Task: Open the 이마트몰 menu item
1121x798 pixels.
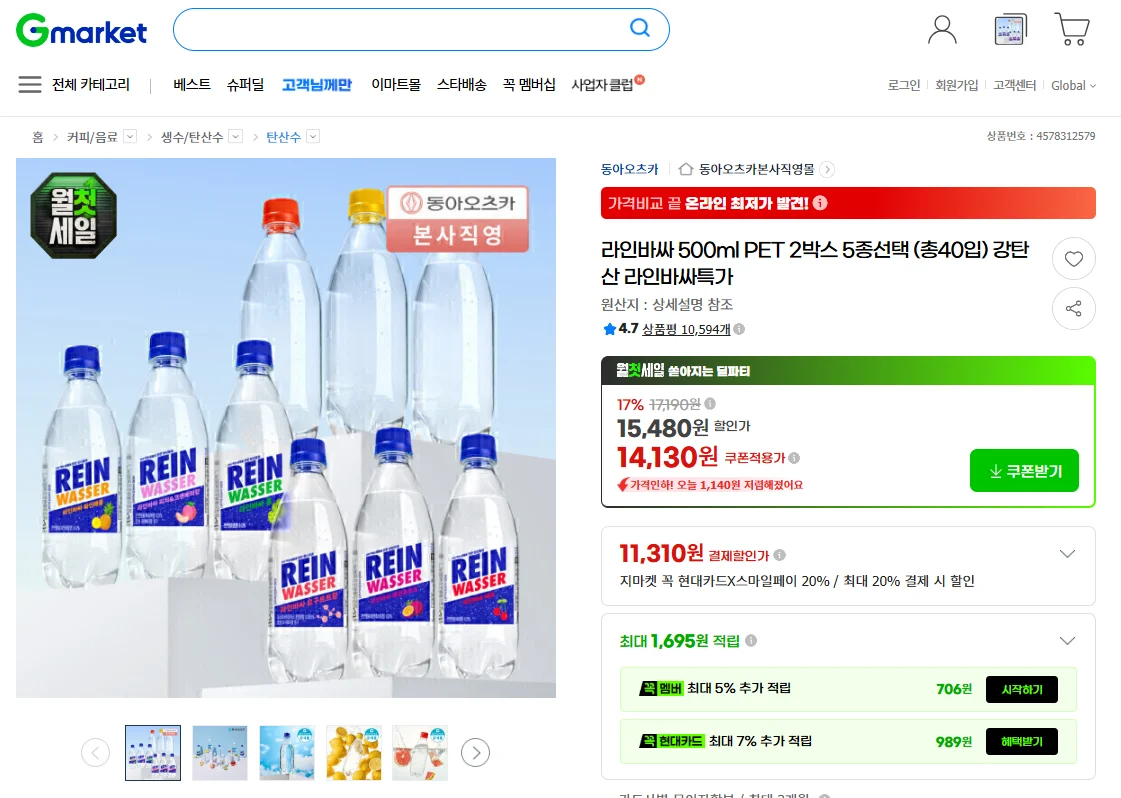Action: coord(396,84)
